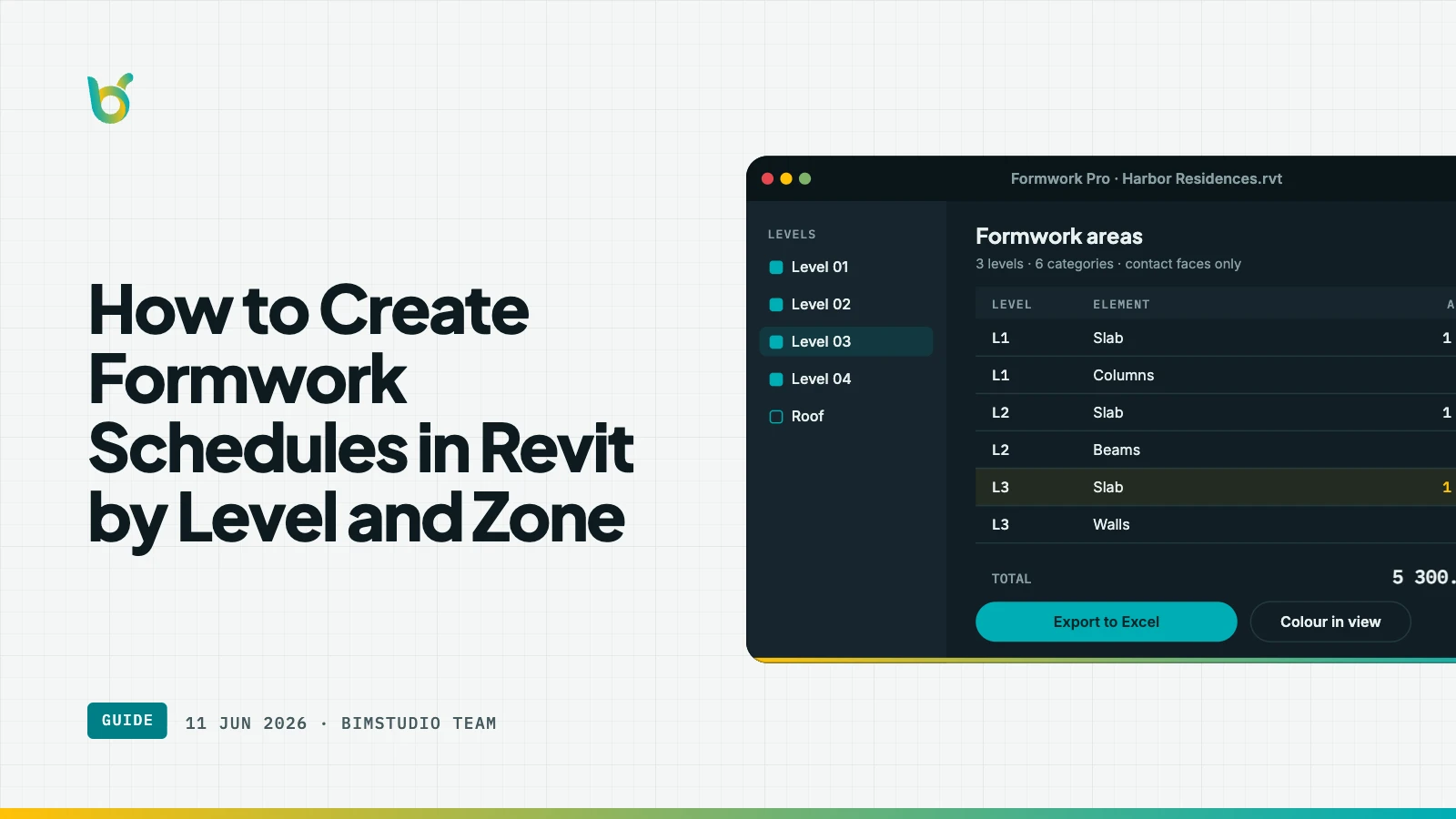Select the L2 Slab table row

1216,412
